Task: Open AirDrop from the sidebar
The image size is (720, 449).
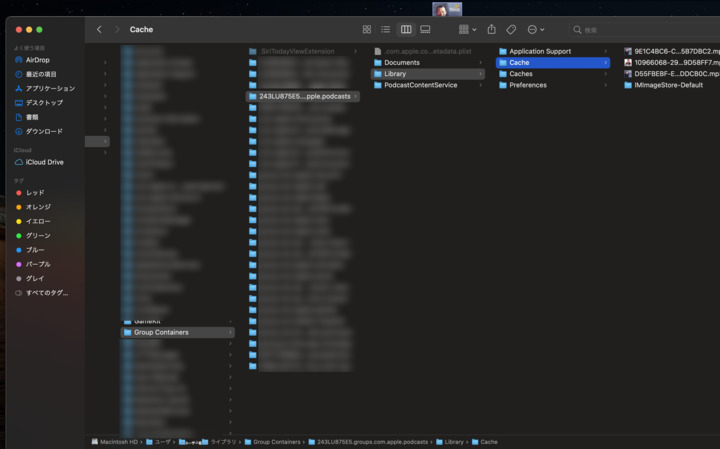Action: [x=37, y=60]
